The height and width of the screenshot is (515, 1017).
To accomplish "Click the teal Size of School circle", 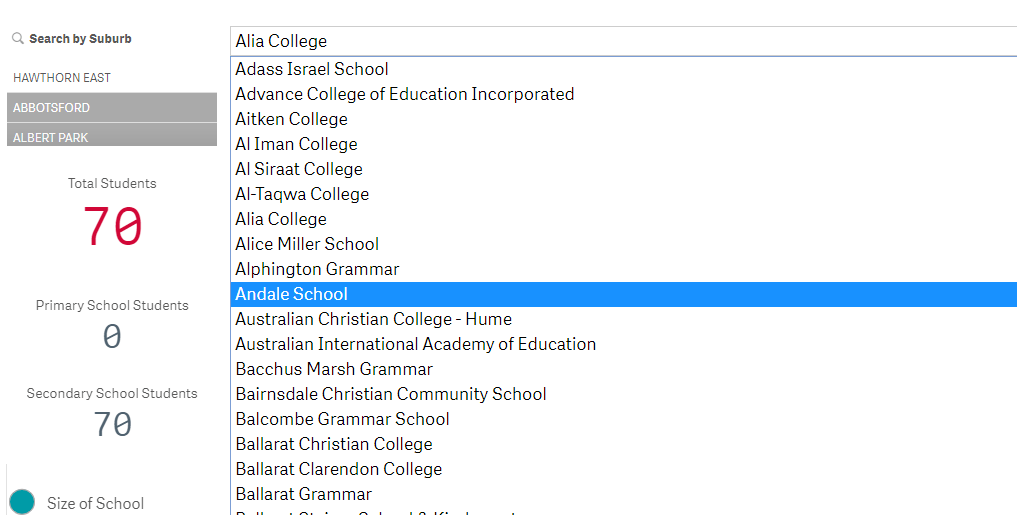I will pos(22,503).
